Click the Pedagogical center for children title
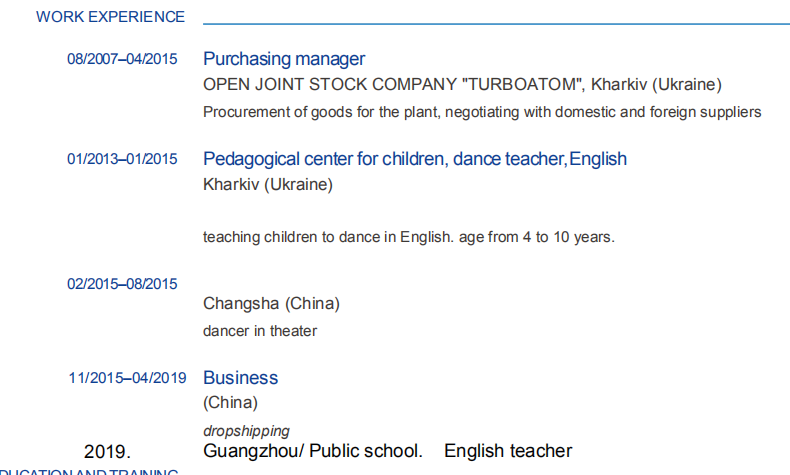The height and width of the screenshot is (475, 790). (415, 159)
